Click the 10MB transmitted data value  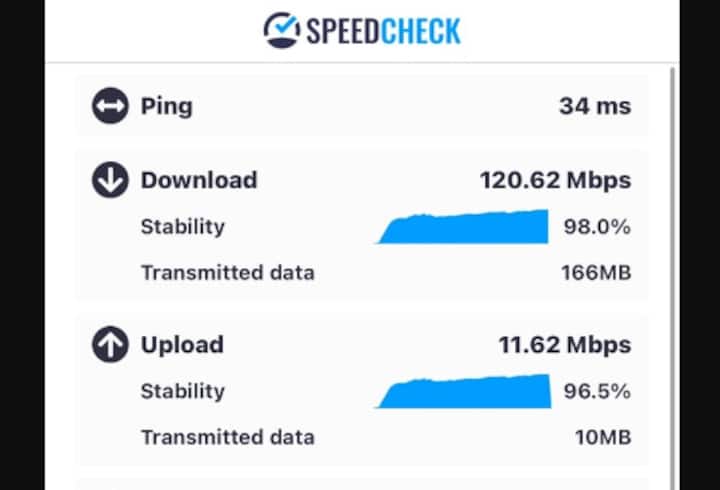click(x=601, y=437)
